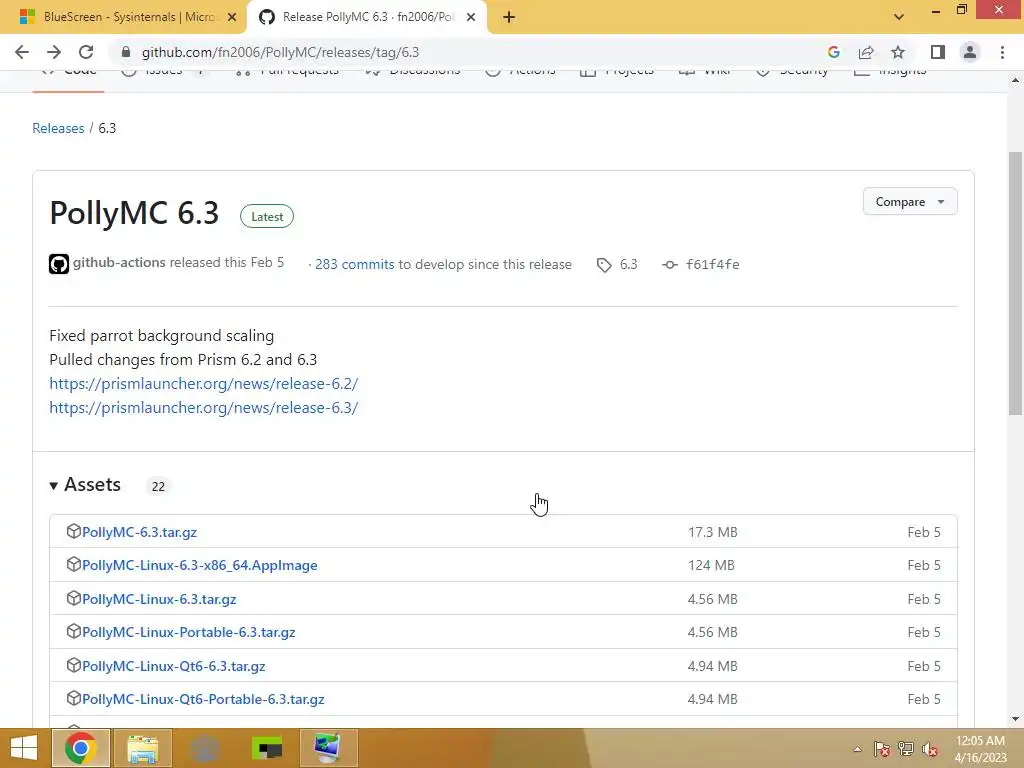Screen dimensions: 1024x768
Task: Click the commit icon beside f61f4fe
Action: point(669,264)
